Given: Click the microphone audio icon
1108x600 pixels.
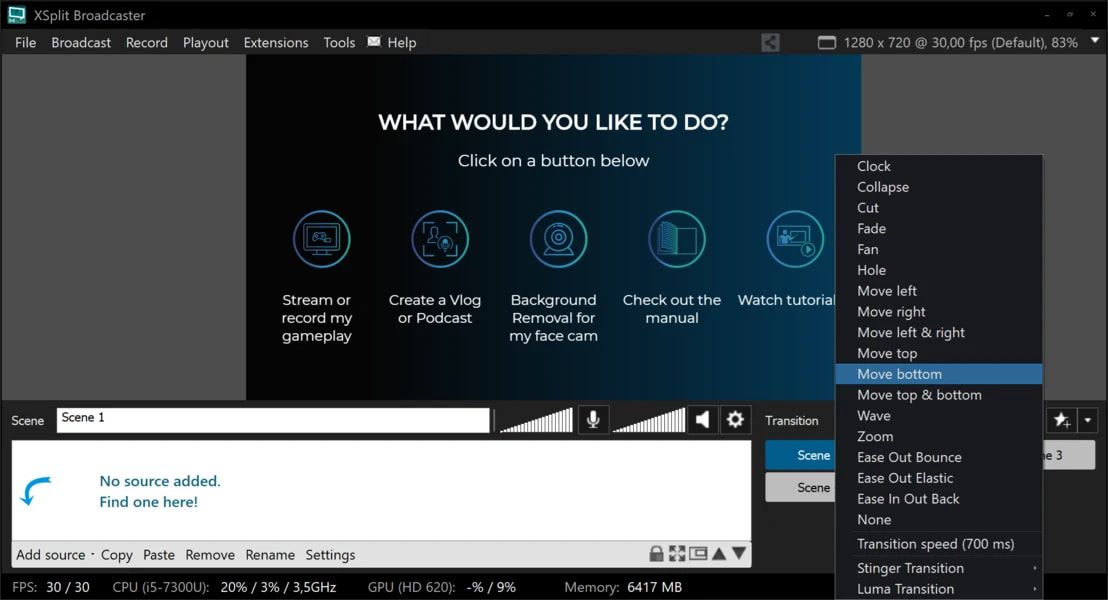Looking at the screenshot, I should (593, 419).
